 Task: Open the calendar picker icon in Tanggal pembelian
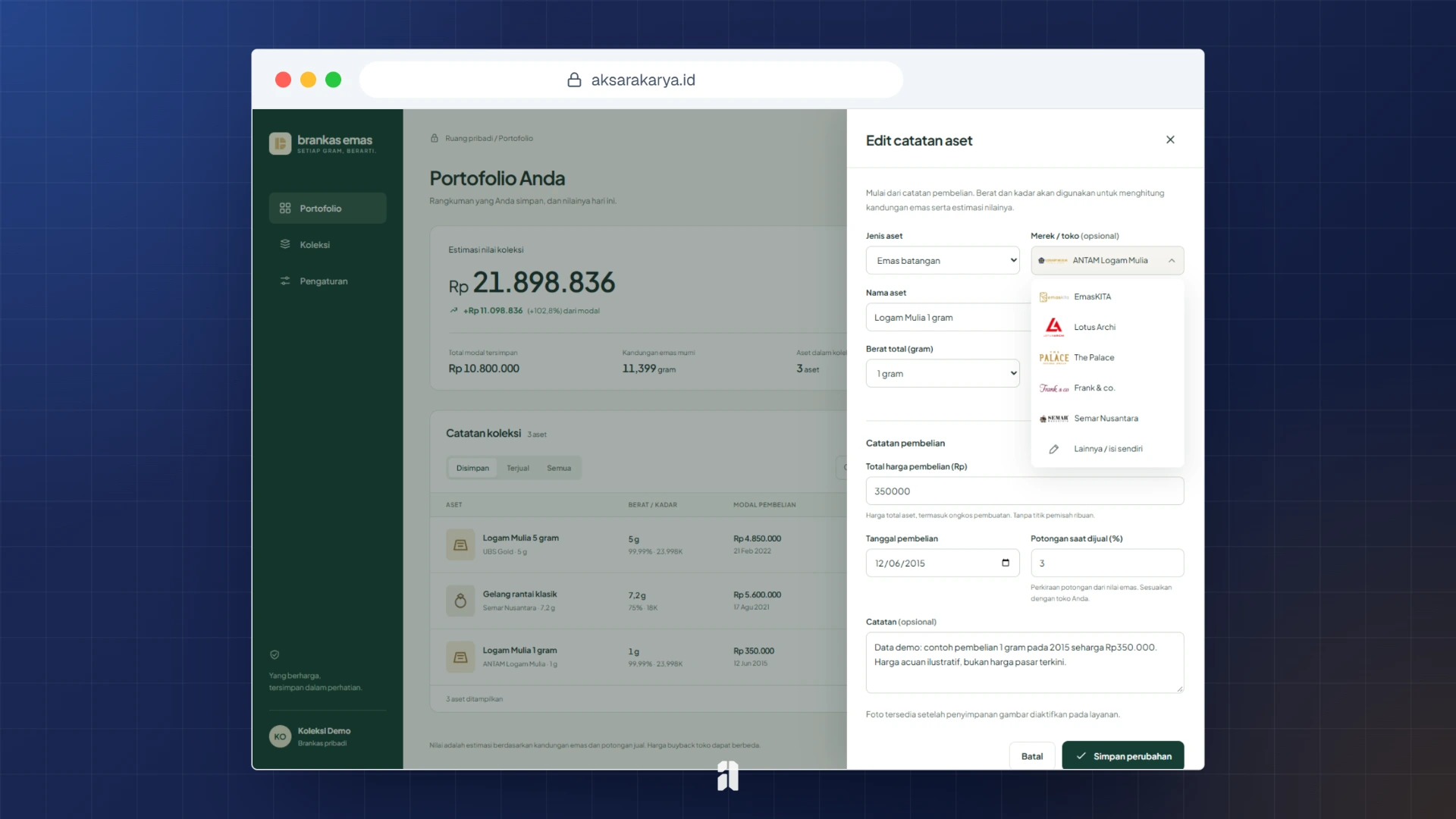click(1006, 563)
